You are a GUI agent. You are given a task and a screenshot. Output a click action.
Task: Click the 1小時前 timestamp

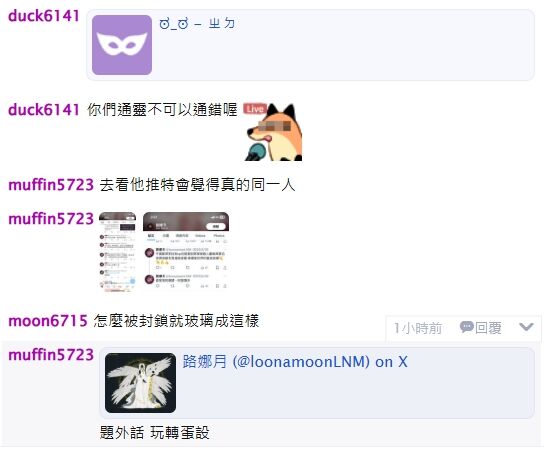click(418, 328)
